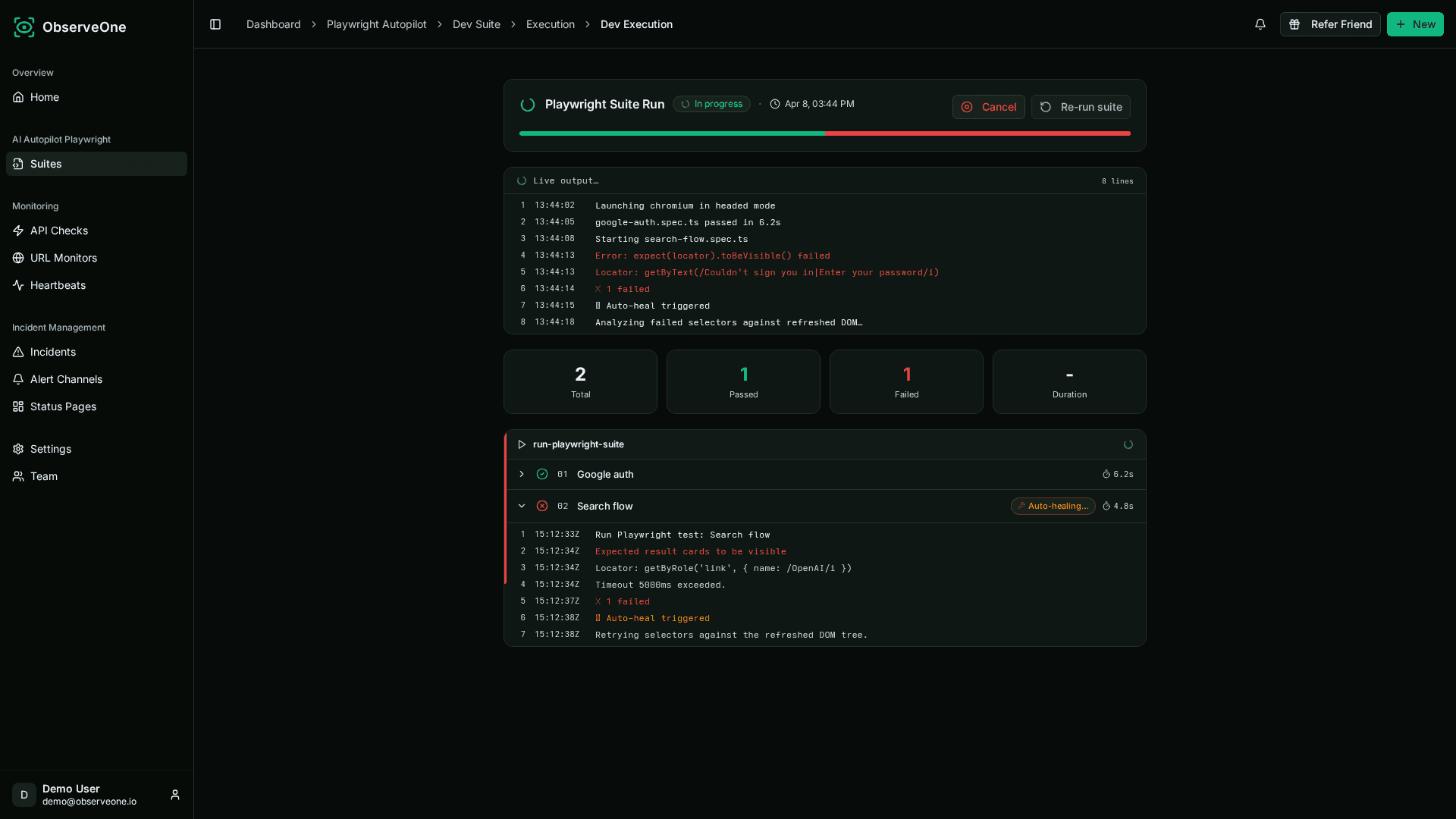Click the Team people icon
Image resolution: width=1456 pixels, height=819 pixels.
18,476
